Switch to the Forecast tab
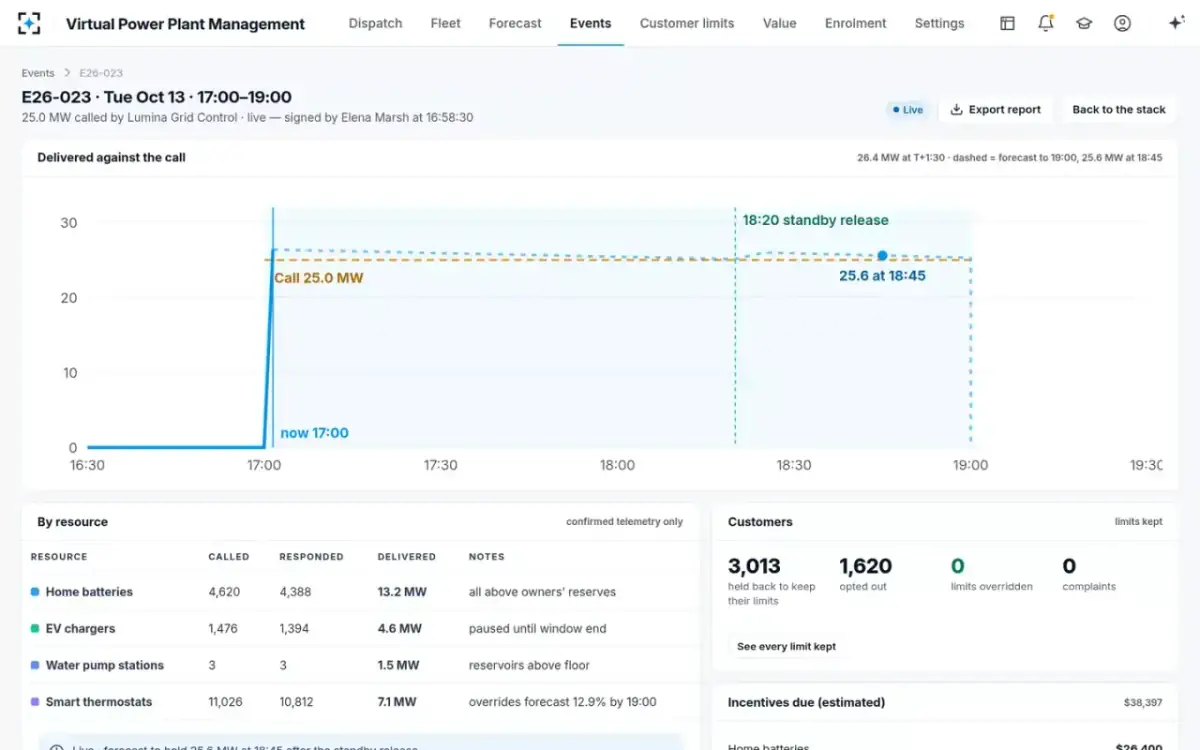1200x750 pixels. click(515, 23)
